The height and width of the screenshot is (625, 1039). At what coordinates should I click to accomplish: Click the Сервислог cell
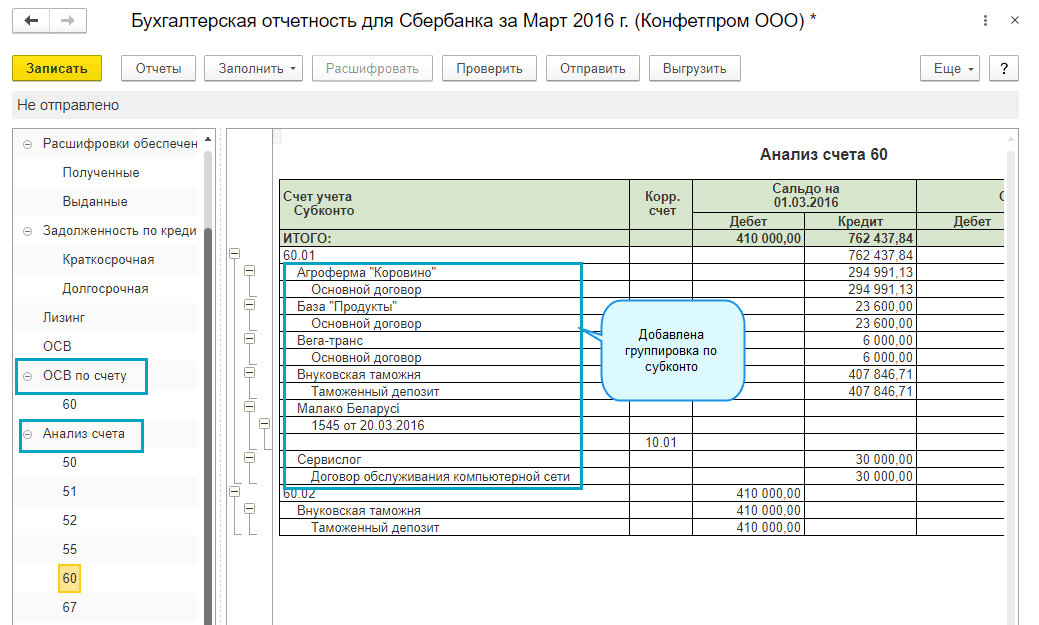coord(455,459)
